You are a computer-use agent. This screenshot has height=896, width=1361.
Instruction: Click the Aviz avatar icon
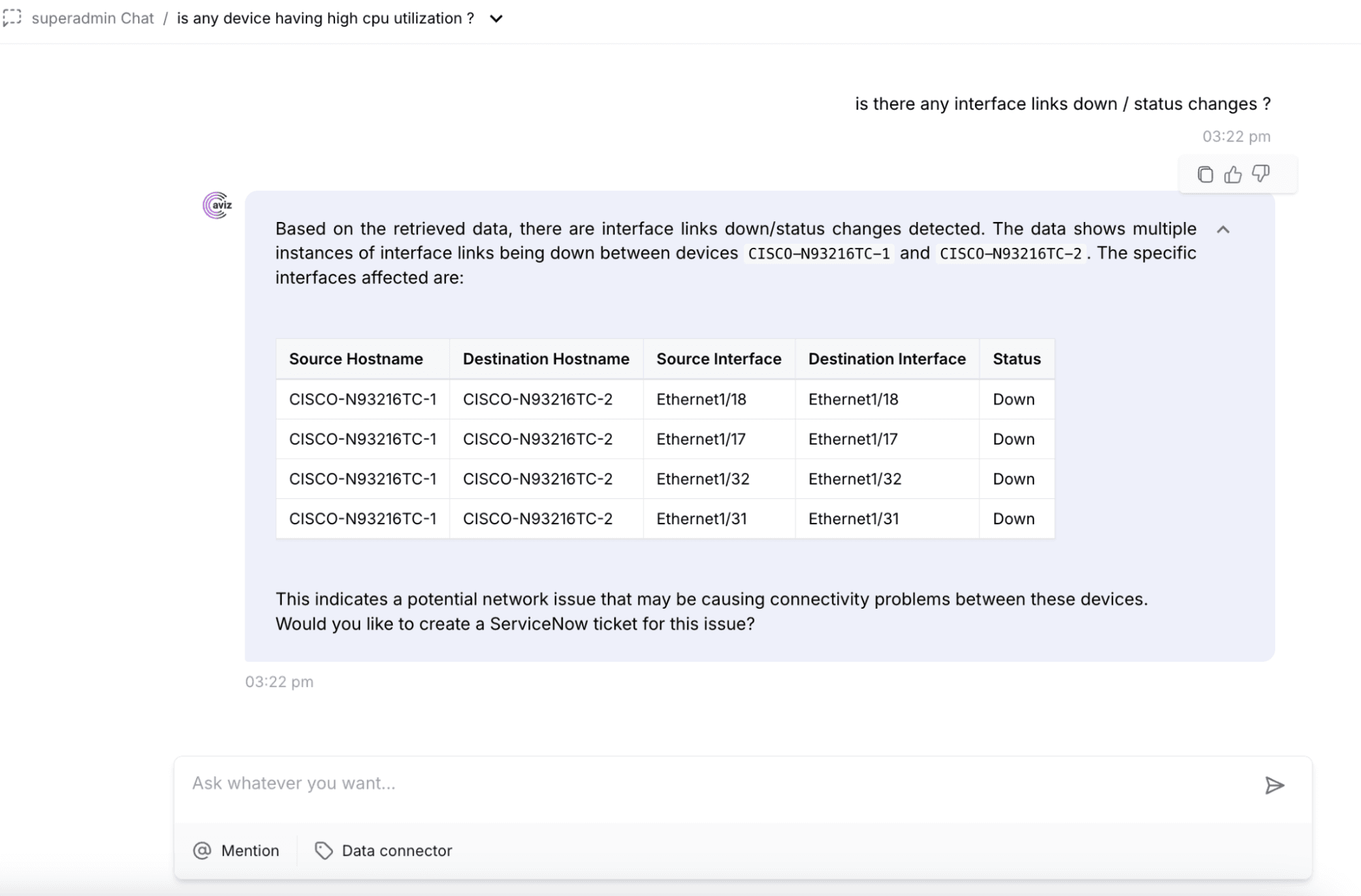click(x=215, y=206)
